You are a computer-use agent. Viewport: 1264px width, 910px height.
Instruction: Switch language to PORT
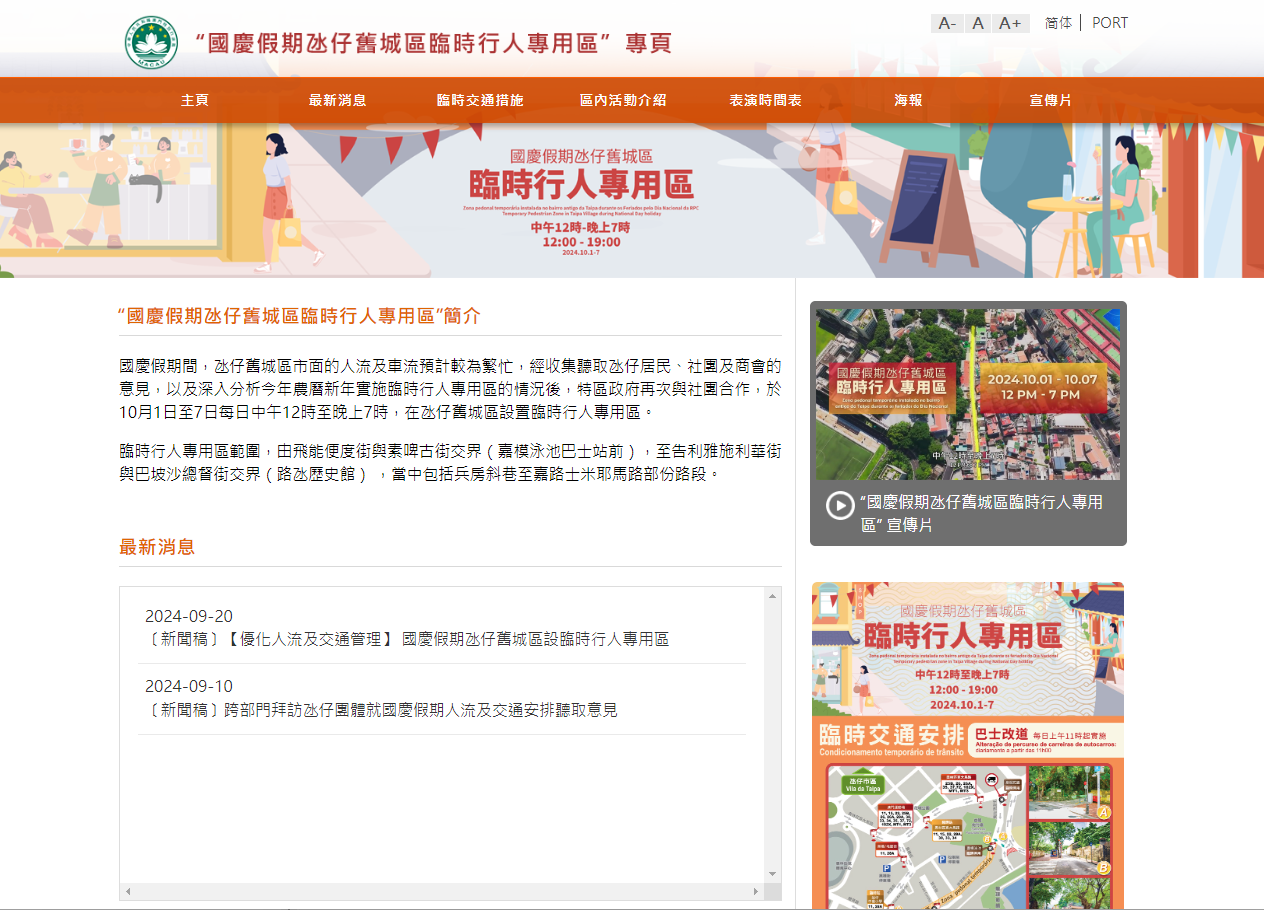point(1110,23)
